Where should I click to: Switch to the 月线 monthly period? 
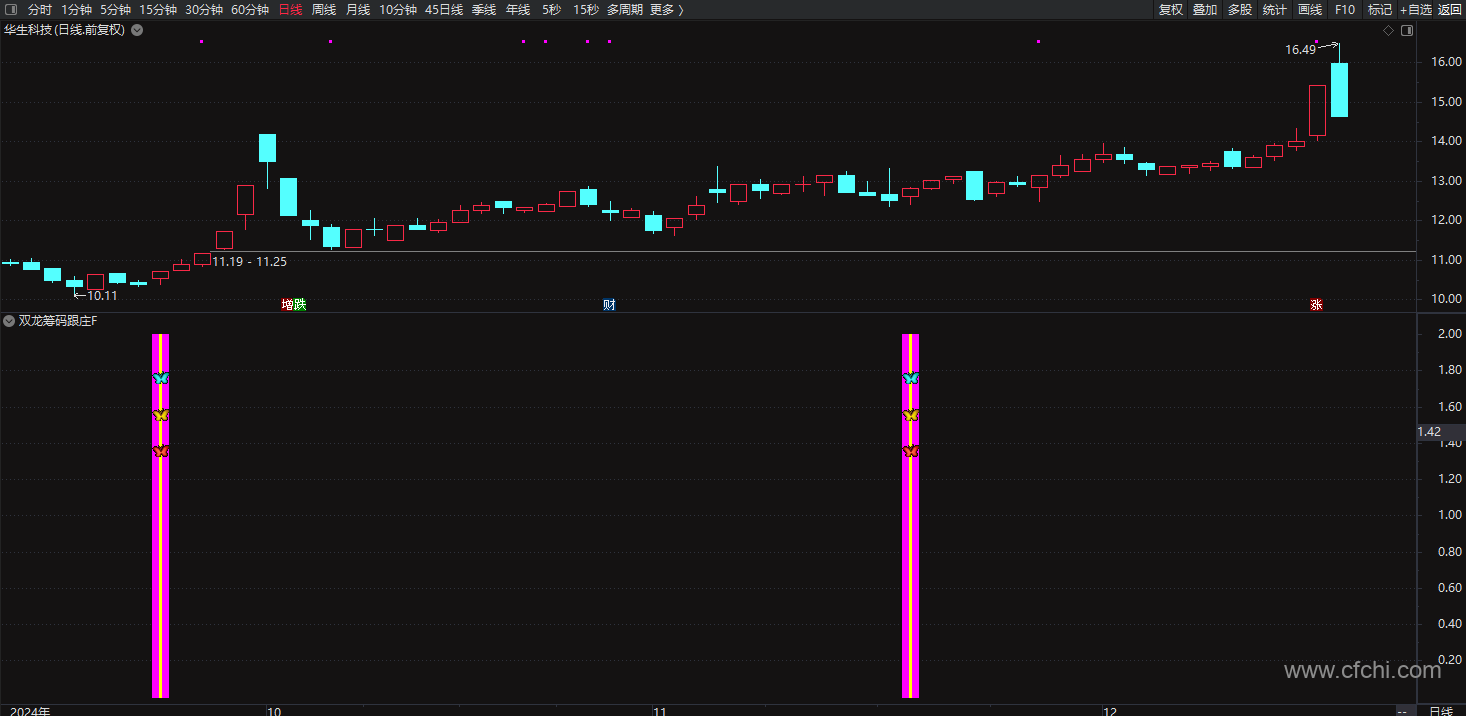coord(358,9)
